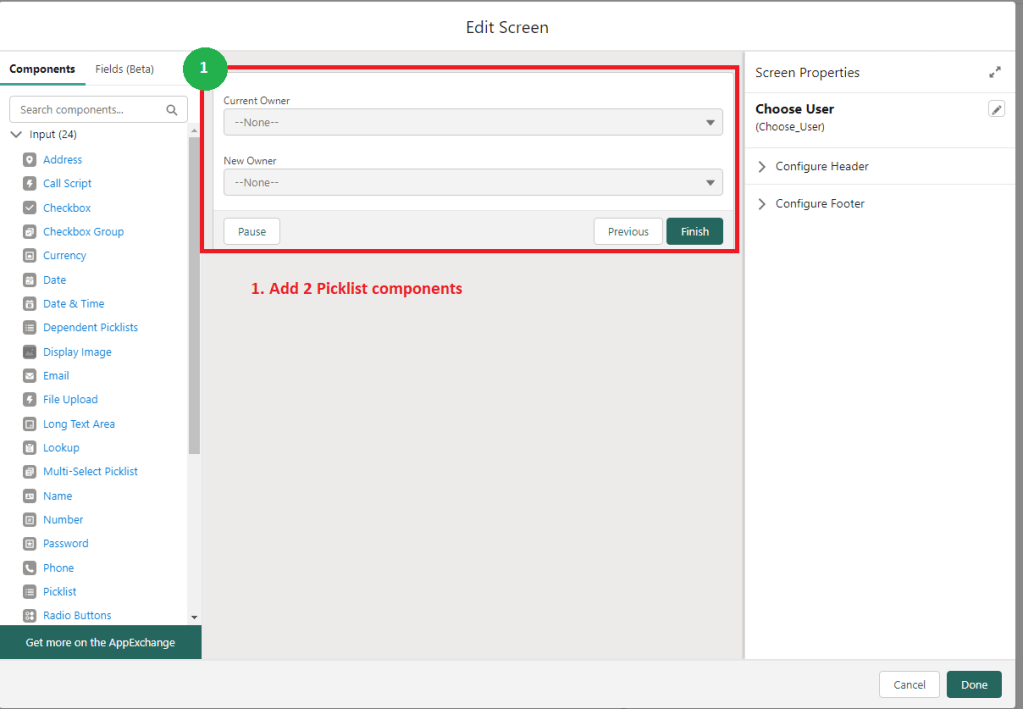This screenshot has height=709, width=1023.
Task: Switch to the Fields (Beta) tab
Action: coord(124,69)
